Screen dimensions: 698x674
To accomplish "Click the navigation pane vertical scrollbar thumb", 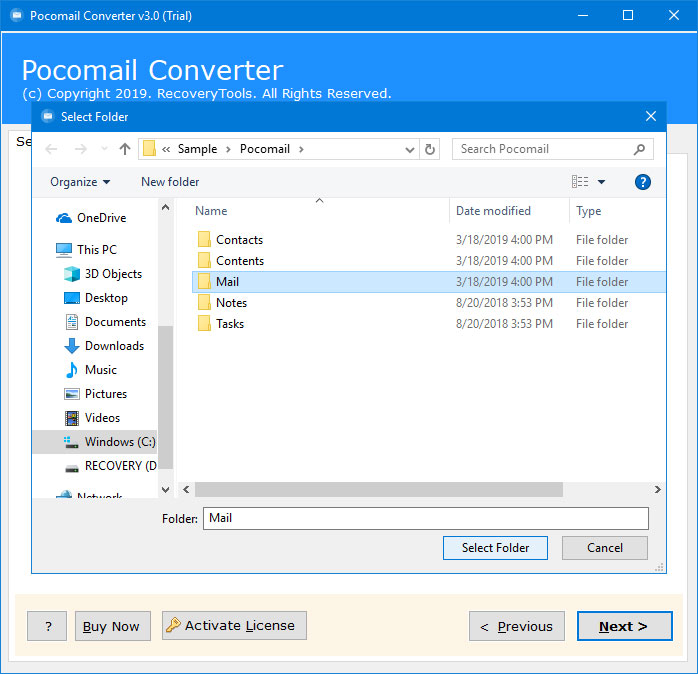I will click(x=166, y=397).
